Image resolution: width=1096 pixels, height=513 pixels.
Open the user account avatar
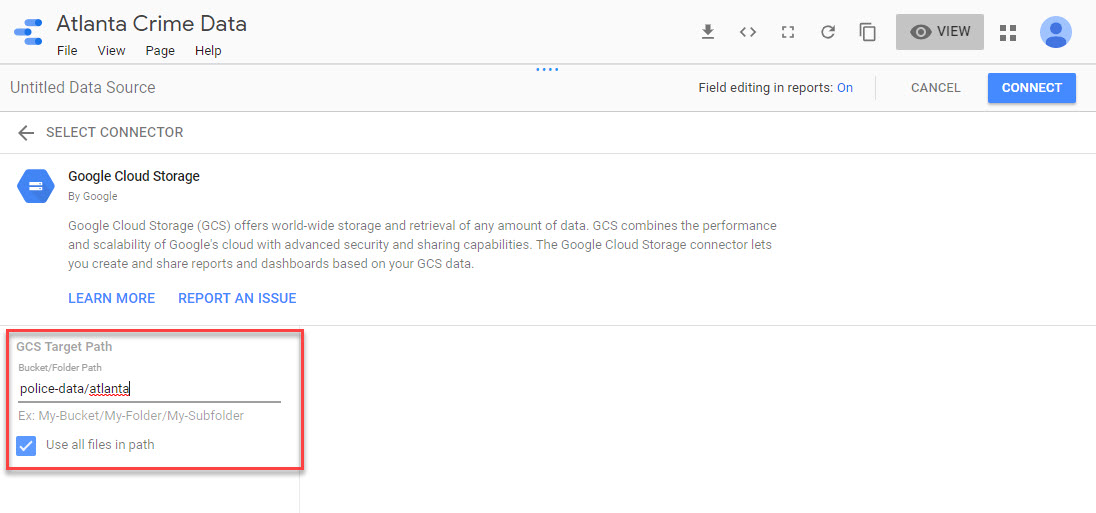point(1055,32)
